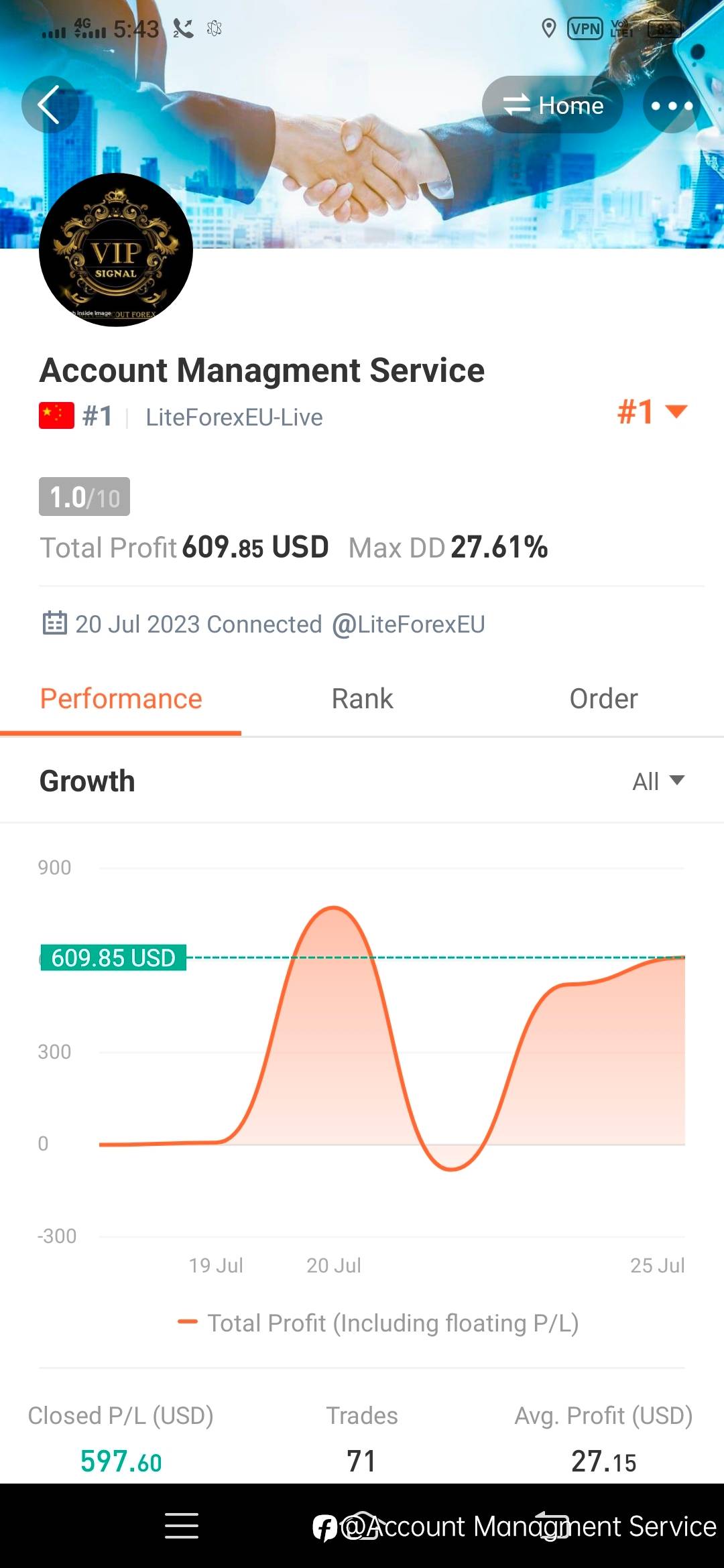Switch to the Rank tab

click(x=362, y=699)
